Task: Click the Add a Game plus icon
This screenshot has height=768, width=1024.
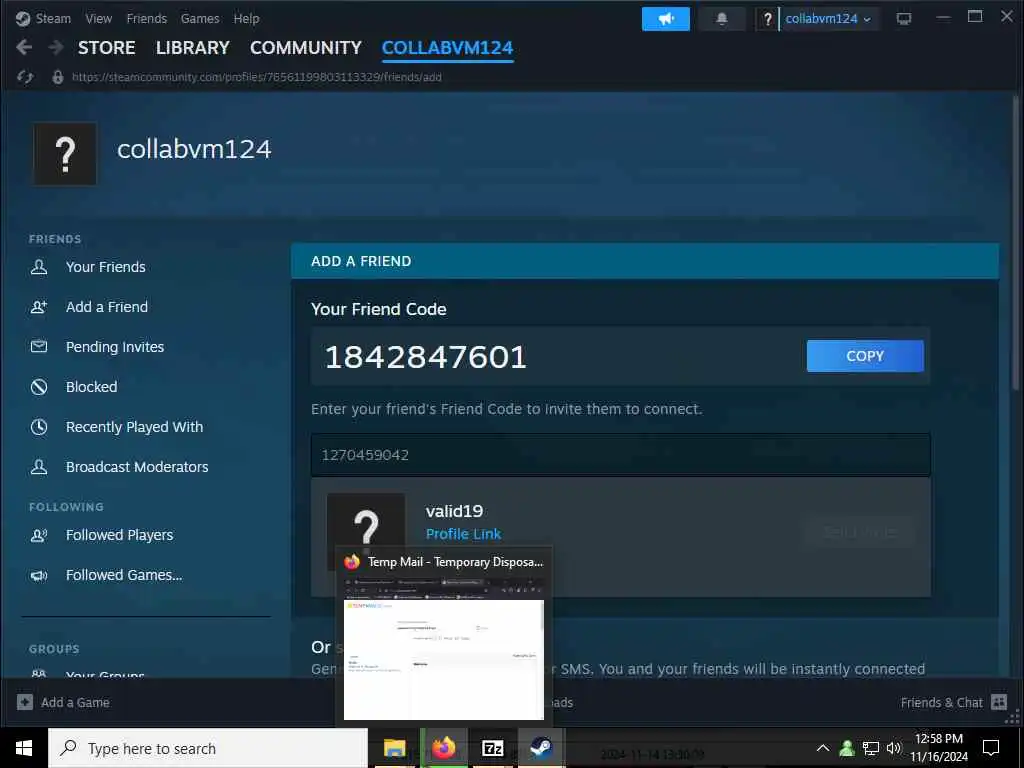Action: [x=25, y=702]
